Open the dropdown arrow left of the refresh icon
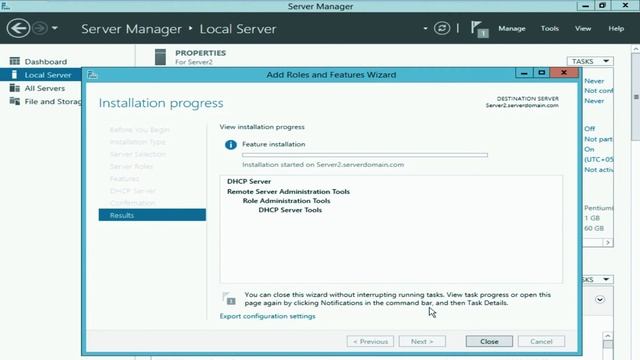 click(x=425, y=28)
